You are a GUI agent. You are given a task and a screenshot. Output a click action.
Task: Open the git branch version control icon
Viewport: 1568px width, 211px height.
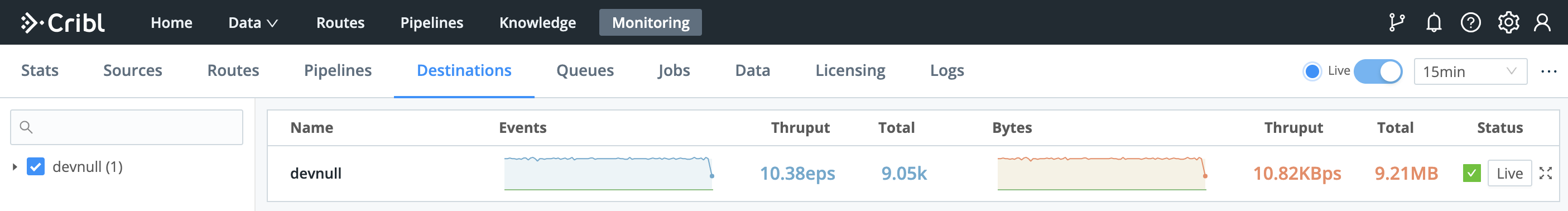tap(1396, 22)
